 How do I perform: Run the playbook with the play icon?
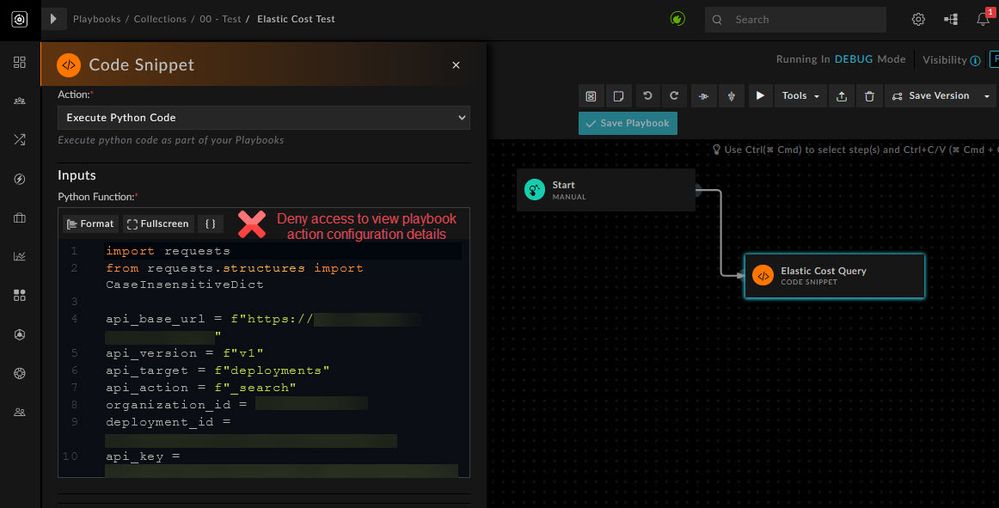pyautogui.click(x=760, y=96)
